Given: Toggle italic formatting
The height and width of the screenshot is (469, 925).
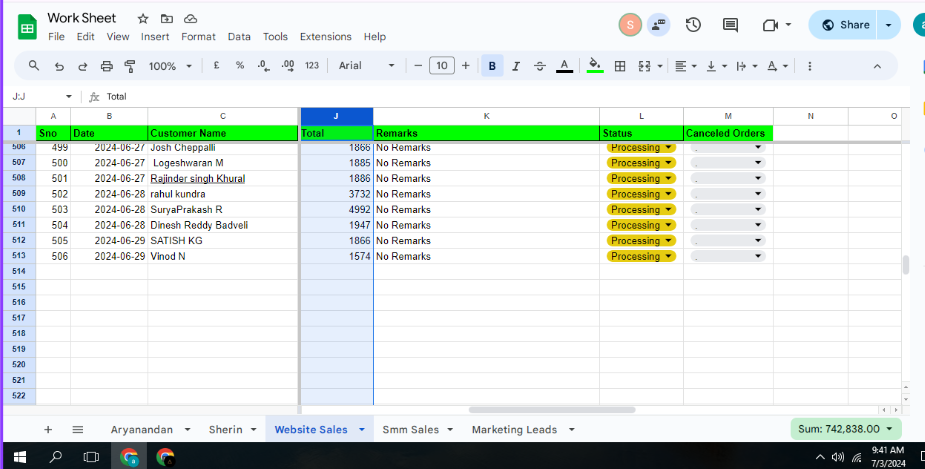Looking at the screenshot, I should click(x=516, y=66).
